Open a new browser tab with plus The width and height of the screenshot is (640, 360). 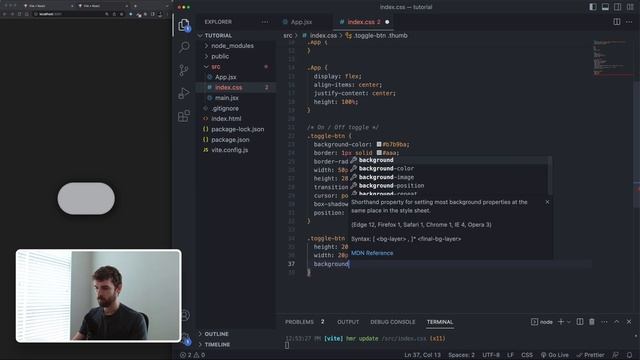135,6
